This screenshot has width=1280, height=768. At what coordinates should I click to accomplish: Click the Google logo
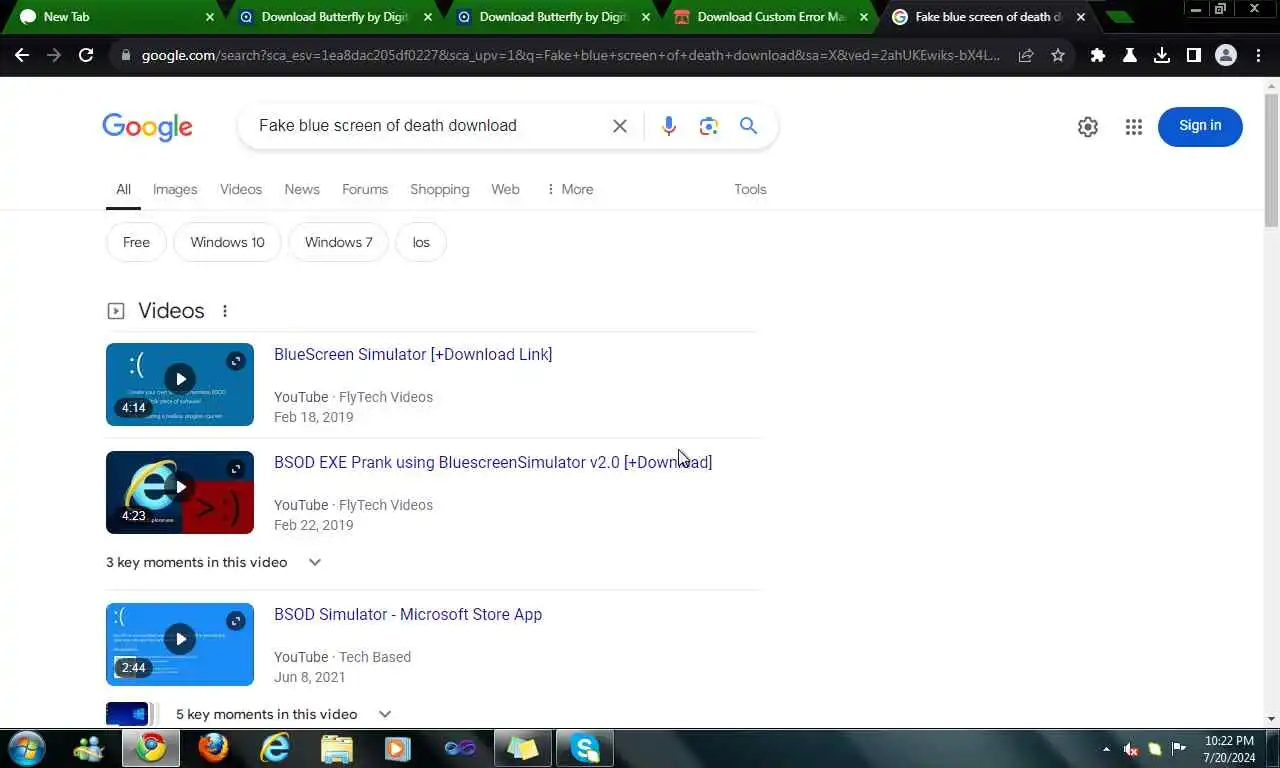(x=147, y=127)
